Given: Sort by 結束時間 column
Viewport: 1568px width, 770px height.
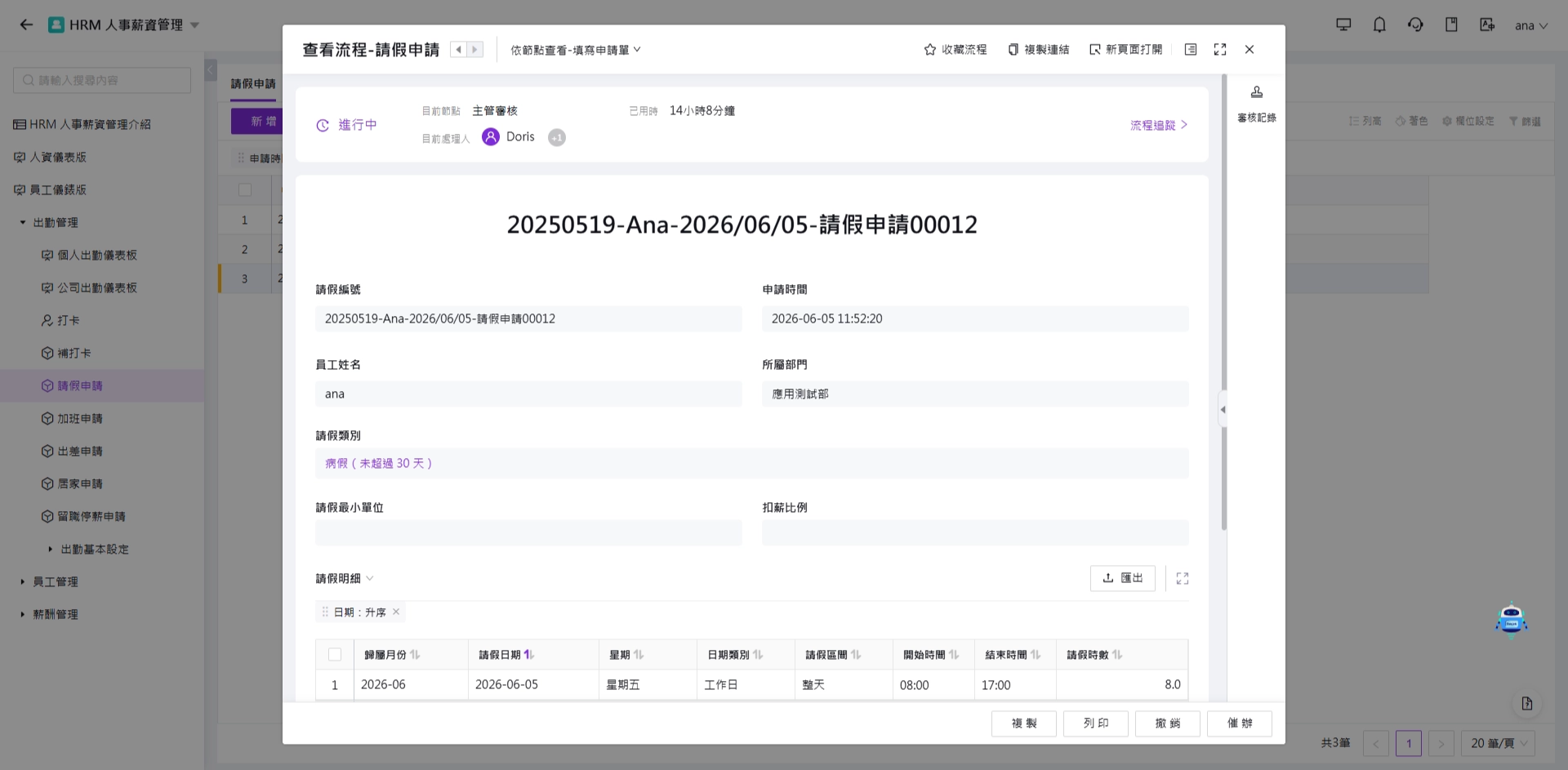Looking at the screenshot, I should pos(1036,655).
